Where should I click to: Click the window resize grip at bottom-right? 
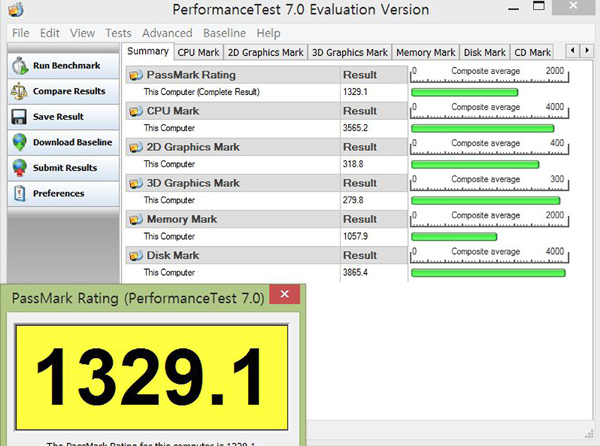(589, 434)
